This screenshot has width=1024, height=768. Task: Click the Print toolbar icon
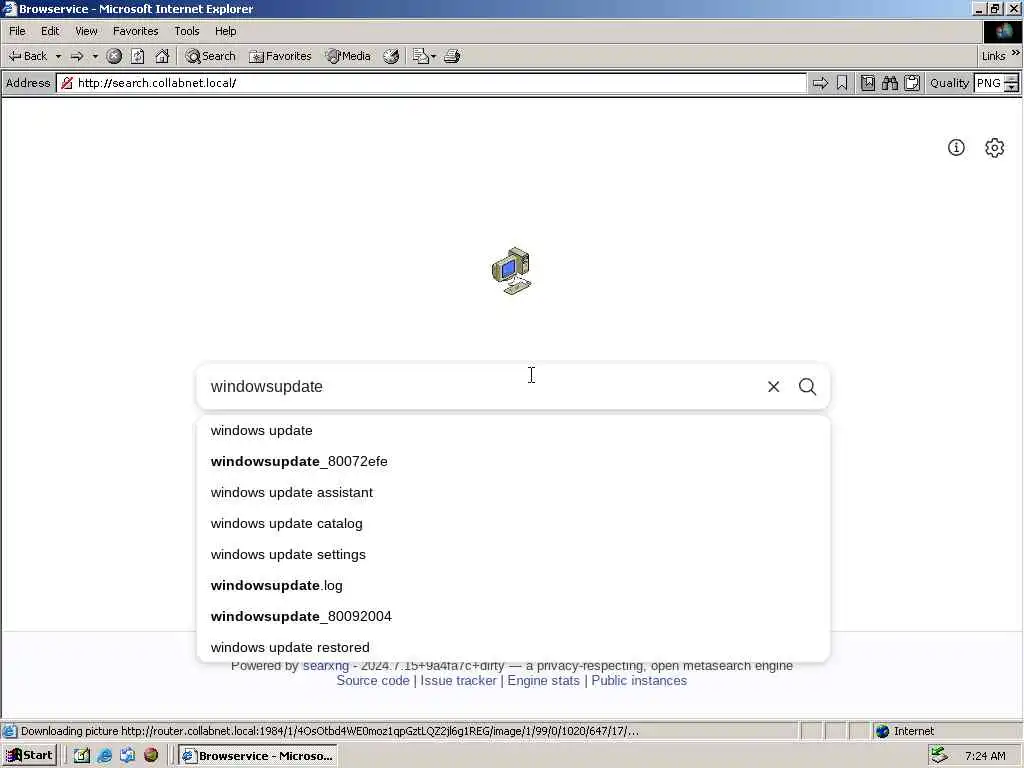click(452, 56)
